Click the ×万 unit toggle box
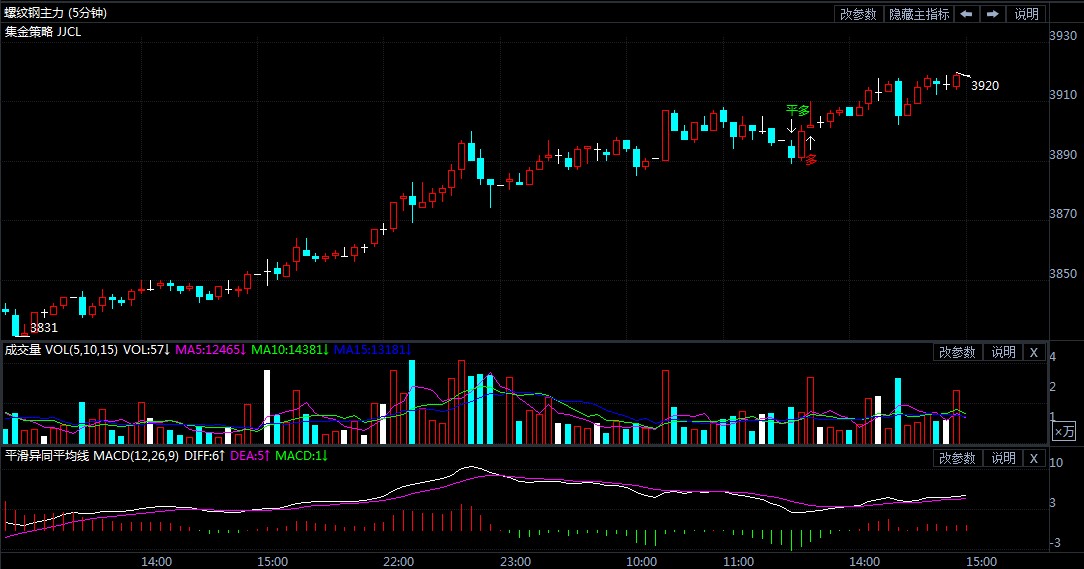 pos(1064,431)
